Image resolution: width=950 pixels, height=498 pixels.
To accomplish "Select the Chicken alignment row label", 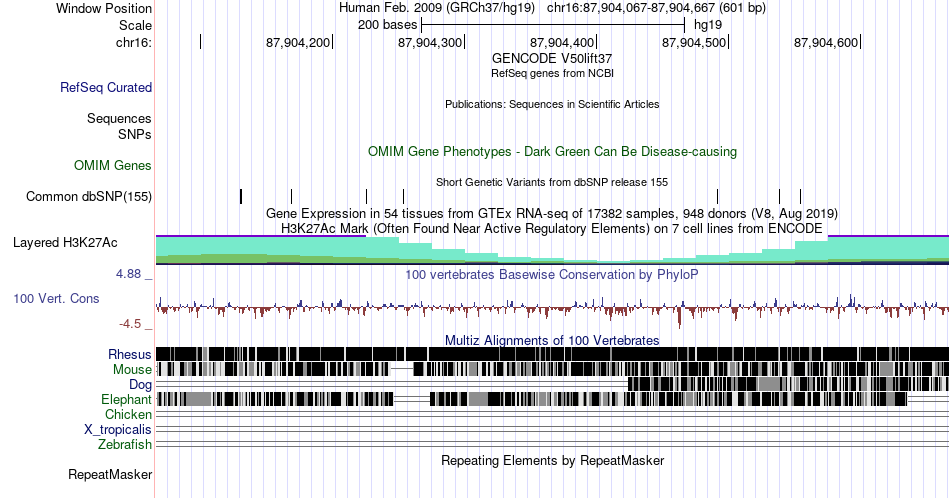I will click(128, 414).
